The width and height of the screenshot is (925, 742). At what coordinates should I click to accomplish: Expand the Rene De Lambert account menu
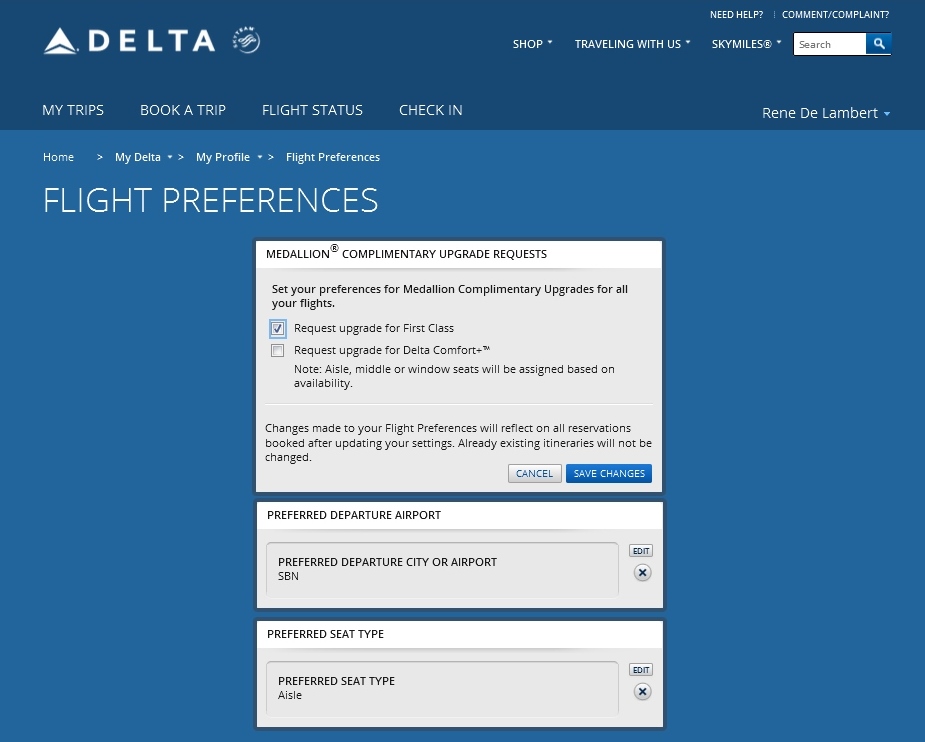[820, 113]
